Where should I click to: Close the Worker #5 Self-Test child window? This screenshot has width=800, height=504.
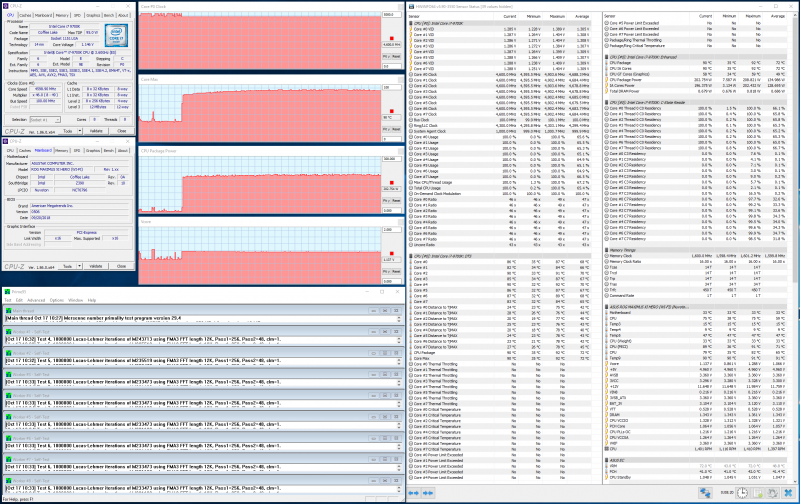pyautogui.click(x=396, y=417)
